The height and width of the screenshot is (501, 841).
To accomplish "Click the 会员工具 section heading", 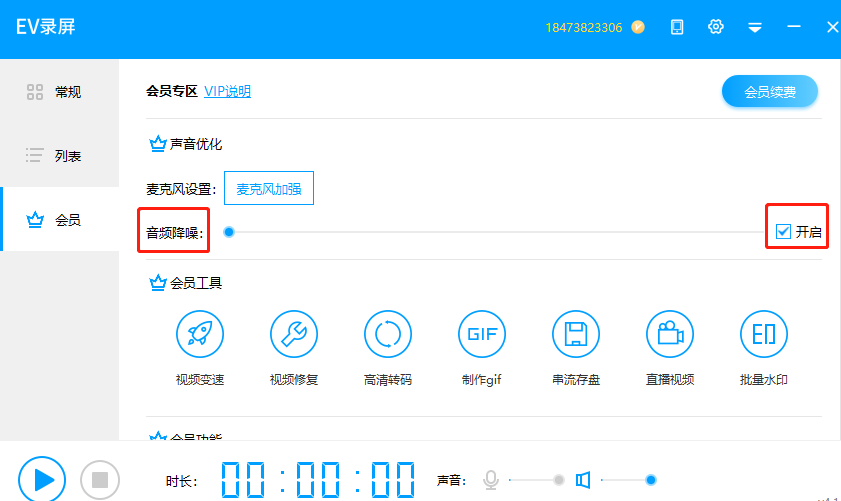I will coord(196,283).
